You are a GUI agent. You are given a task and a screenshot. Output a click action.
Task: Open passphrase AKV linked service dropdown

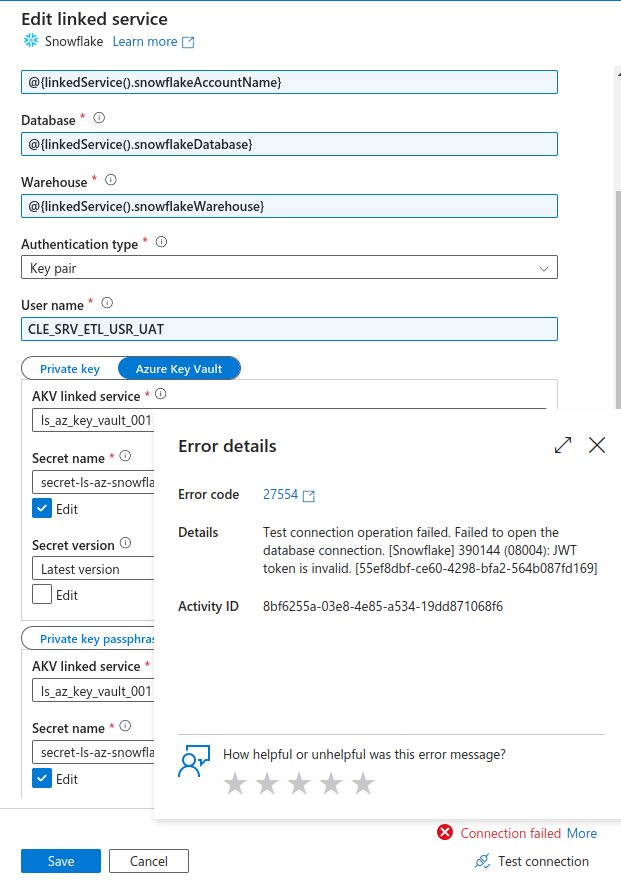[x=93, y=691]
